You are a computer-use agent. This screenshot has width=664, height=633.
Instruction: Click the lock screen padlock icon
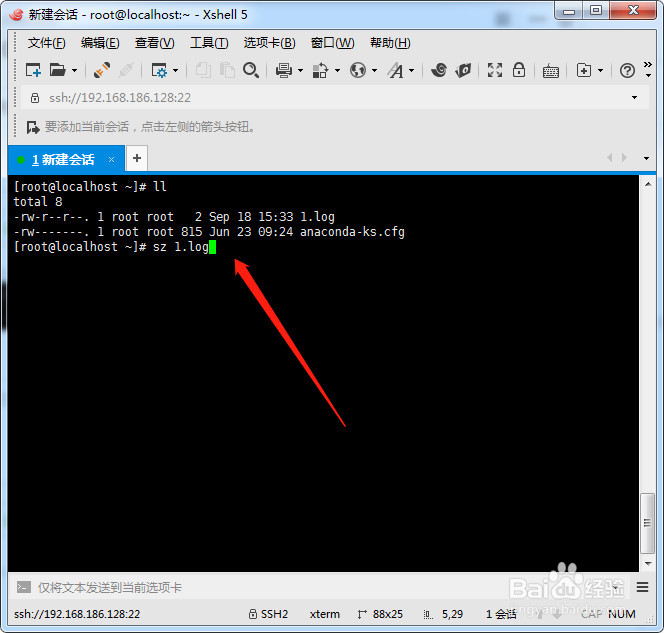point(519,70)
